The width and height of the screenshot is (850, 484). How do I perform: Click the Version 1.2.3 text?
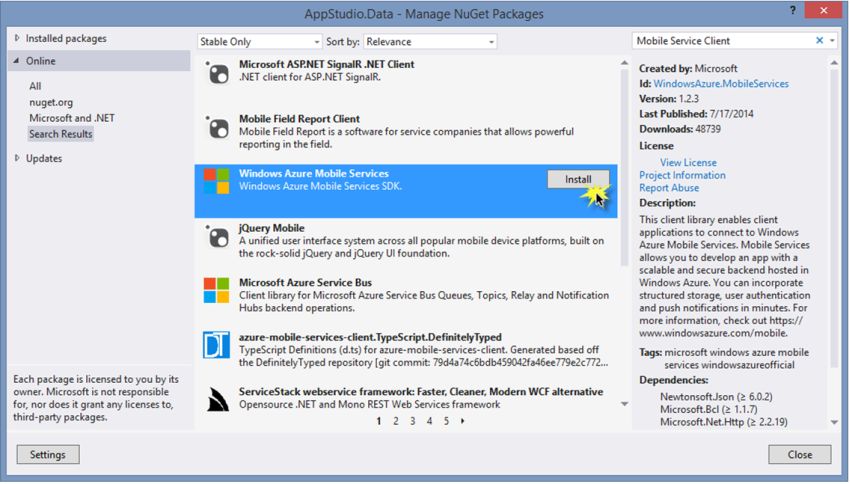(669, 99)
